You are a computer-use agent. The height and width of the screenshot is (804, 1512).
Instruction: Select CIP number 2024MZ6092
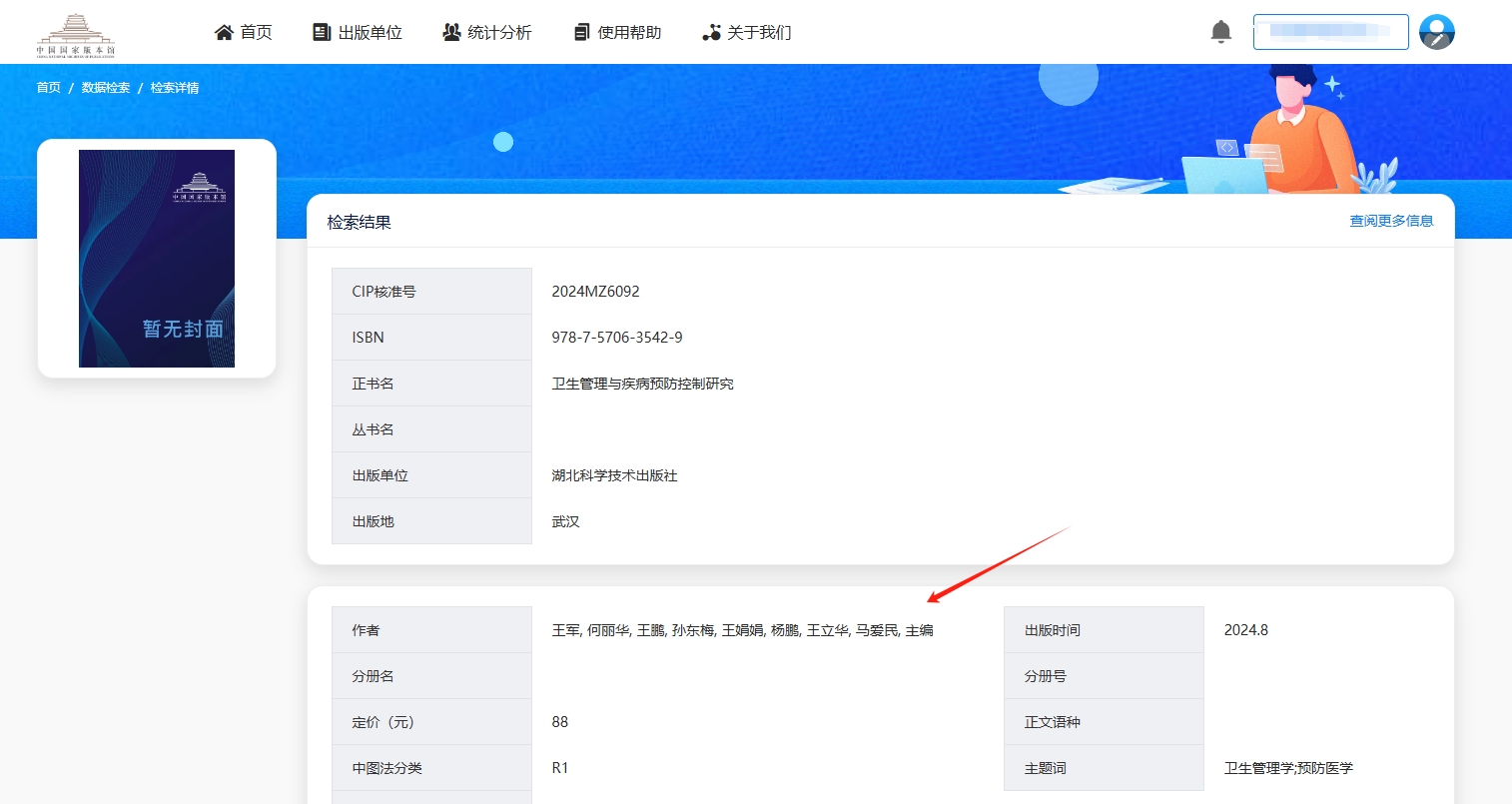pos(595,292)
